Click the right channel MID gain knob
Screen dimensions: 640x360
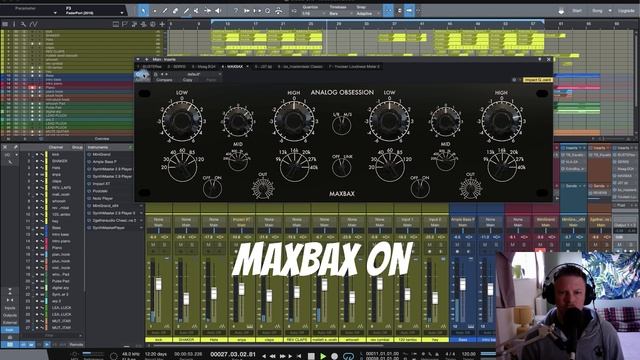point(445,122)
